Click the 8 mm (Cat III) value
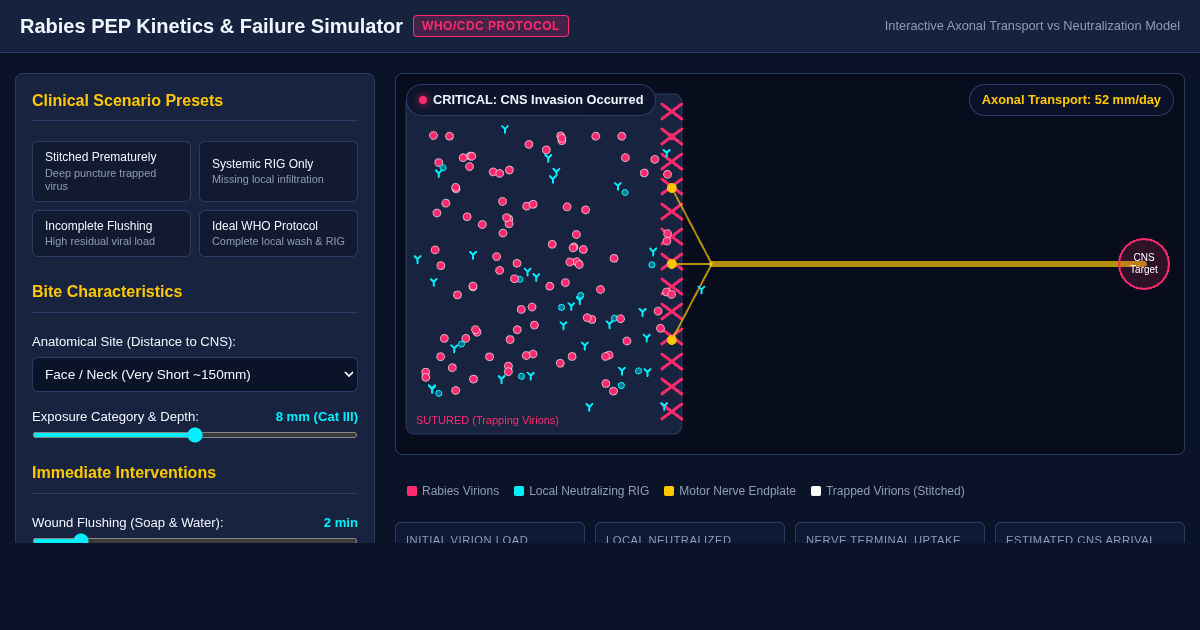Screen dimensions: 1200x630 [x=317, y=417]
